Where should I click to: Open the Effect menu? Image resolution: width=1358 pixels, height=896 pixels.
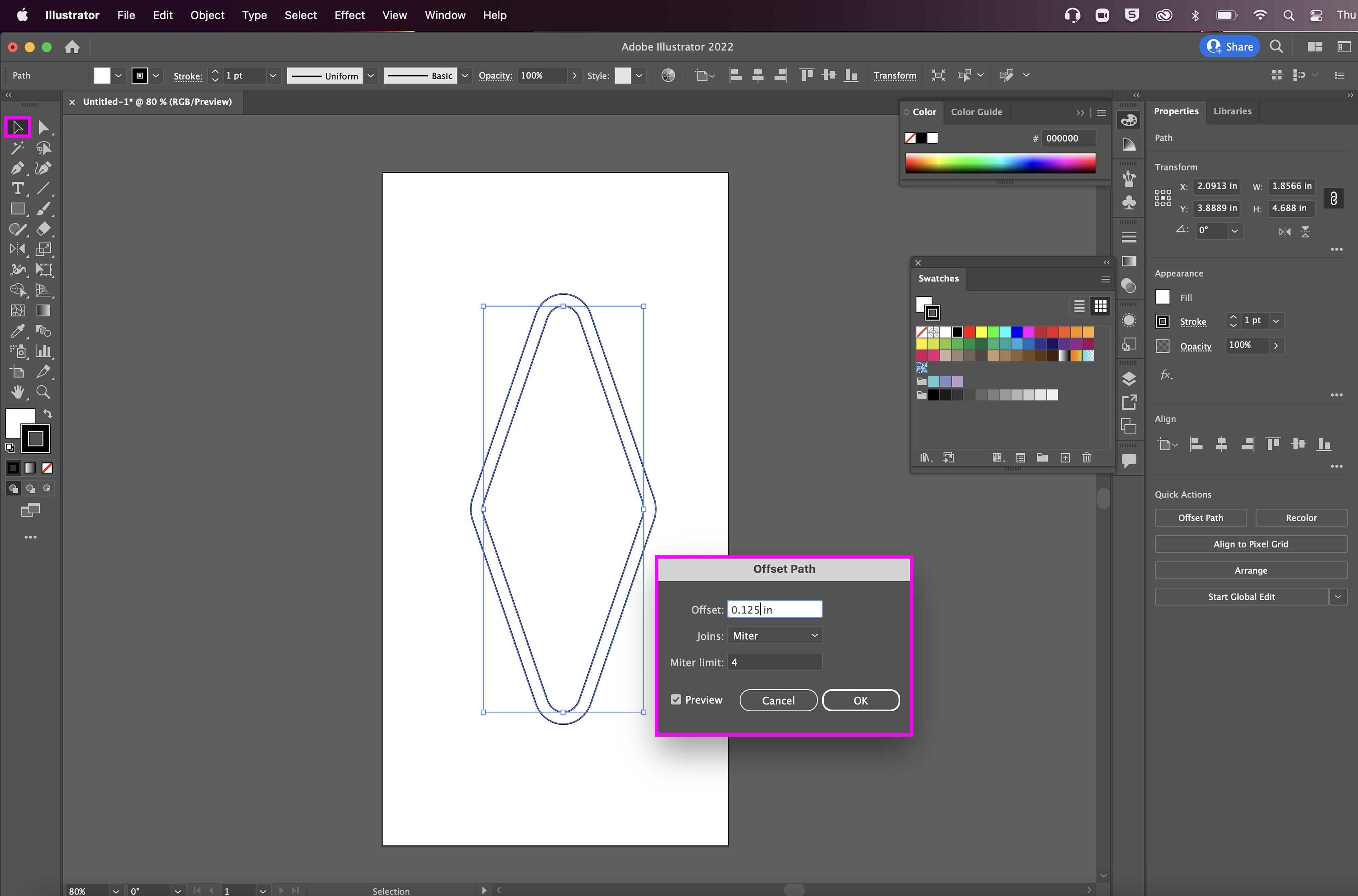click(x=349, y=15)
